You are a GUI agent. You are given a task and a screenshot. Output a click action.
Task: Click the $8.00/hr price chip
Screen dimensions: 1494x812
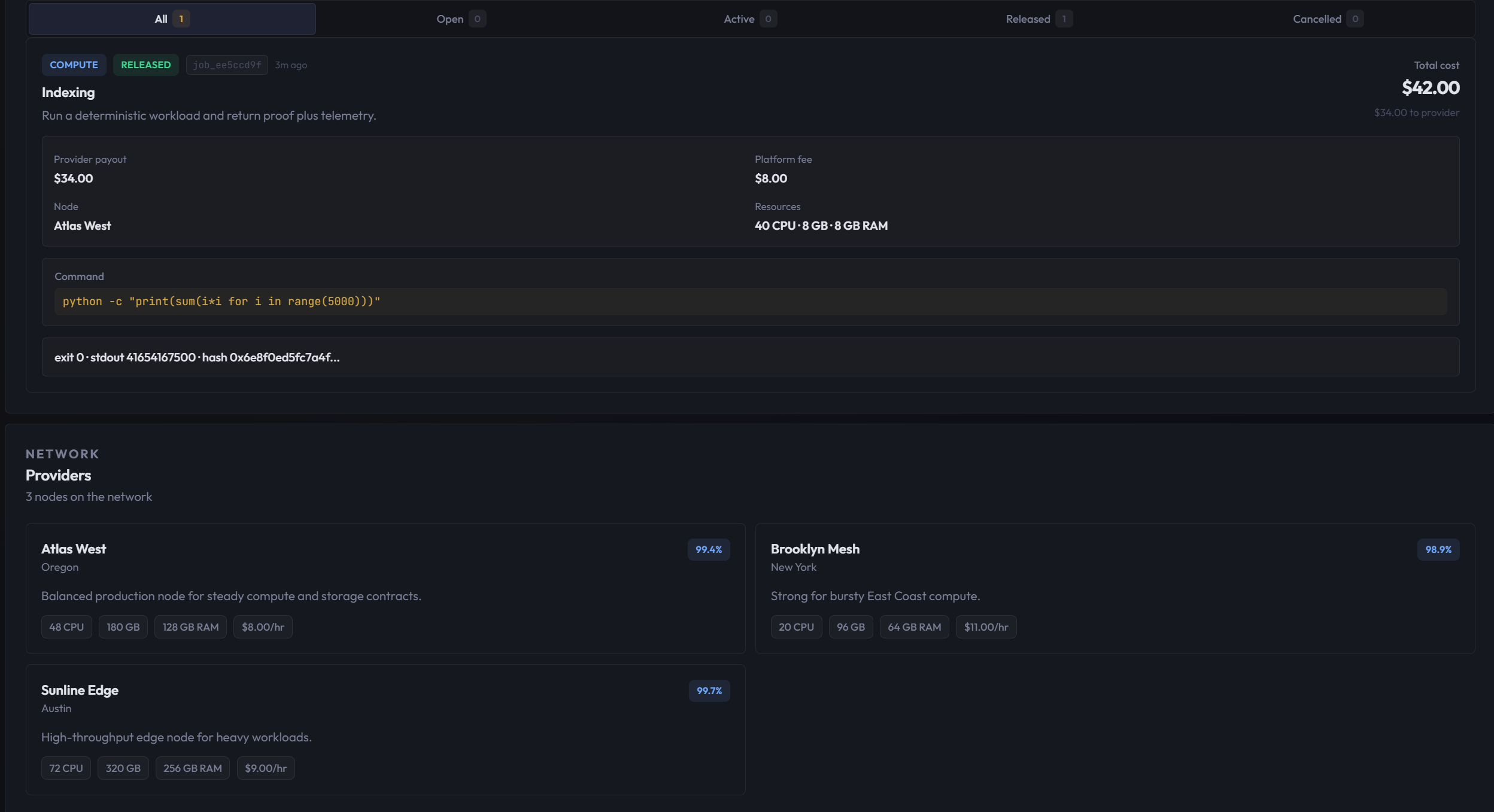pos(263,627)
